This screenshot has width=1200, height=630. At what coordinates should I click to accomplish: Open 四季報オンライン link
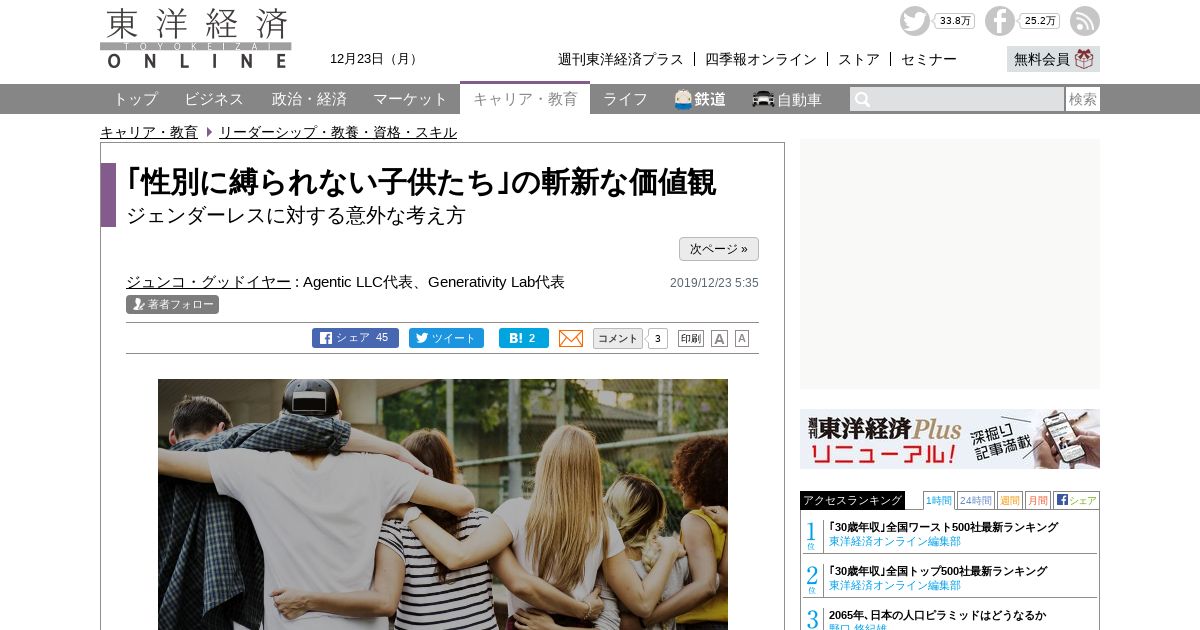(761, 59)
